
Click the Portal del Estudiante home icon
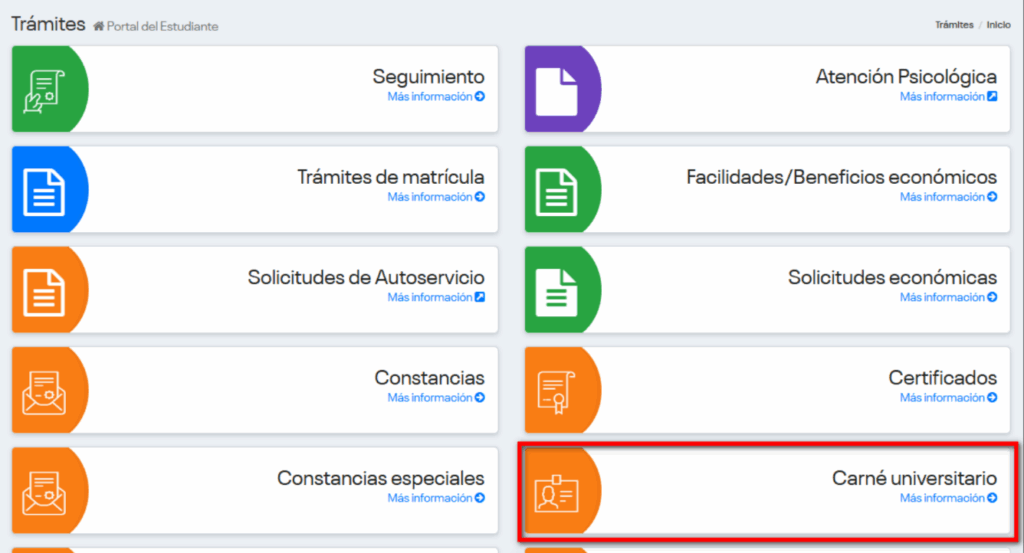click(98, 26)
